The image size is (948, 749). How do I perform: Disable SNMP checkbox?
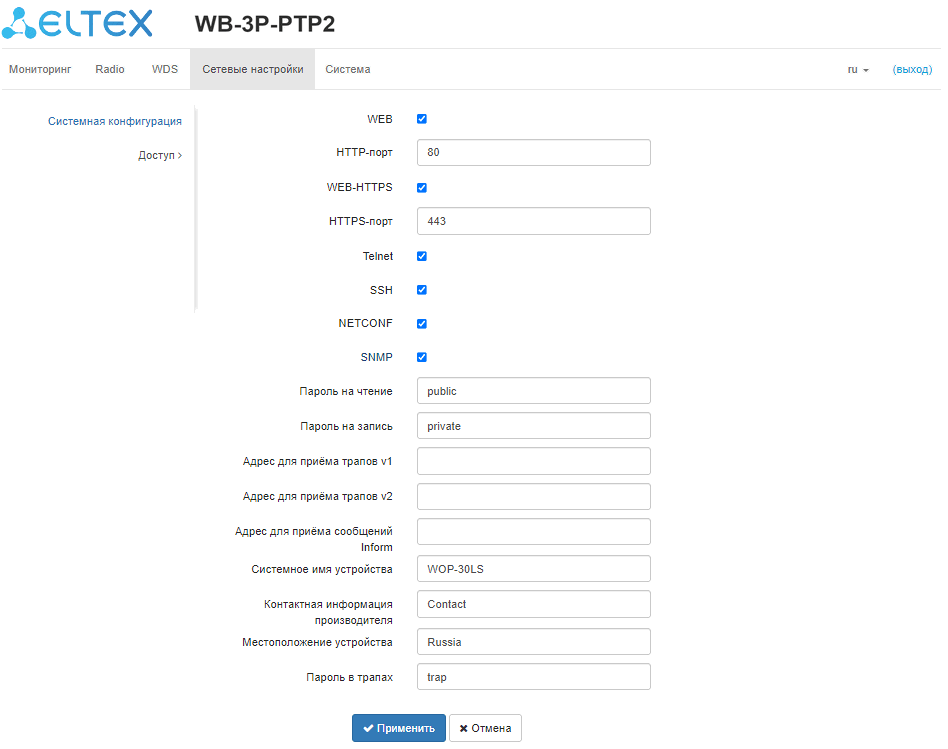click(422, 357)
